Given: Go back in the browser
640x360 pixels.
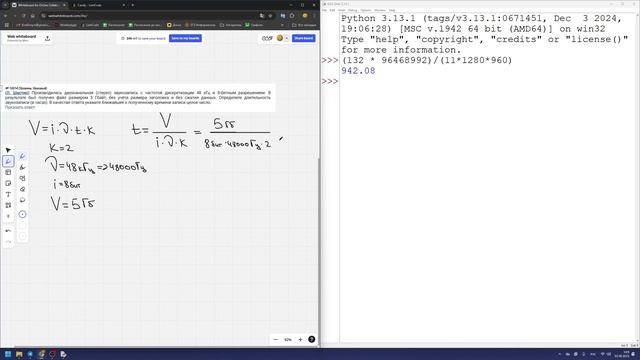Looking at the screenshot, I should click(x=6, y=16).
